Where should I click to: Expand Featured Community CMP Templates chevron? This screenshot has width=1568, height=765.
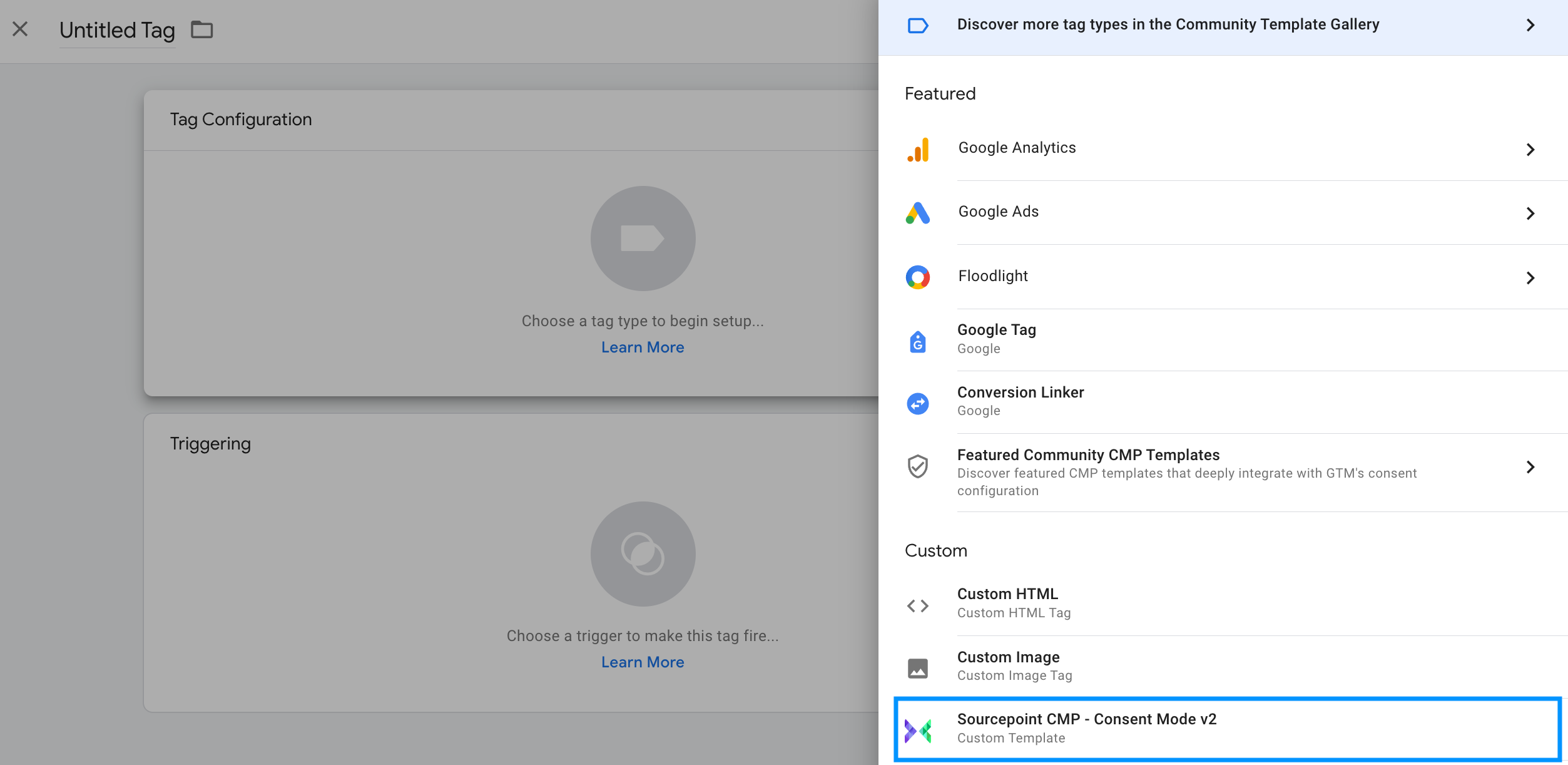click(x=1530, y=467)
